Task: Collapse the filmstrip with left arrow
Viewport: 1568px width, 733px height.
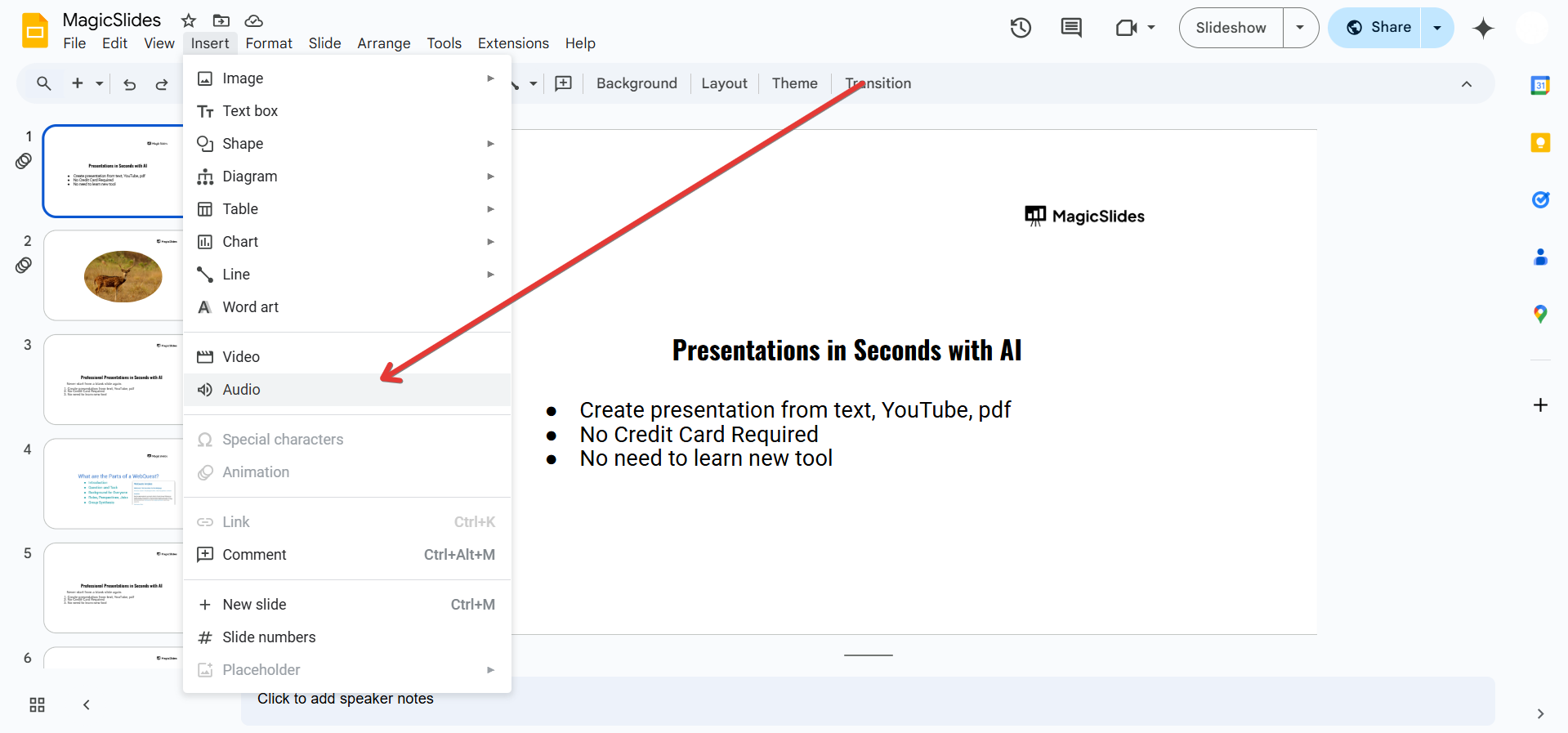Action: (87, 704)
